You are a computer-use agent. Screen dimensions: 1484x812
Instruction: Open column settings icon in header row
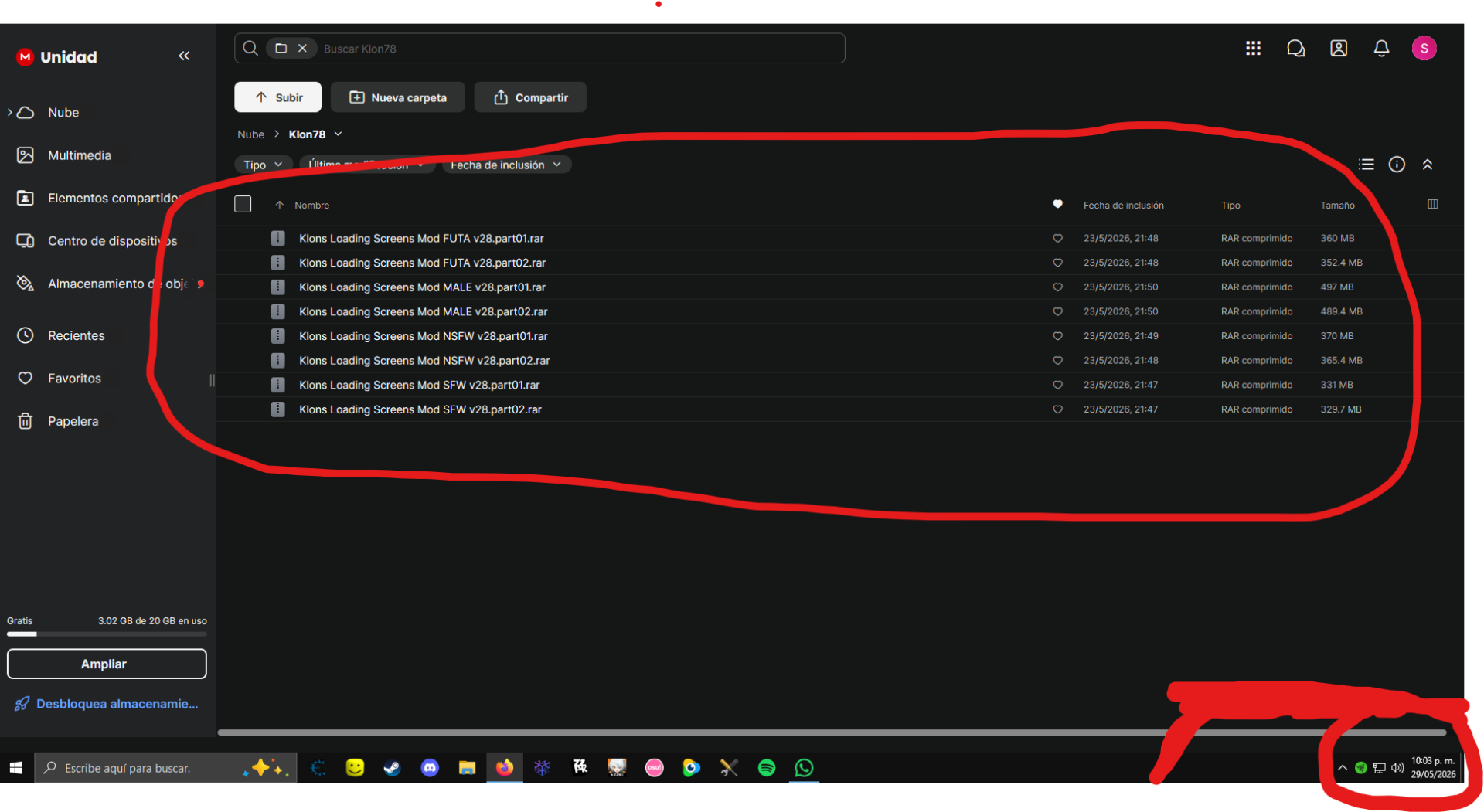[x=1432, y=204]
